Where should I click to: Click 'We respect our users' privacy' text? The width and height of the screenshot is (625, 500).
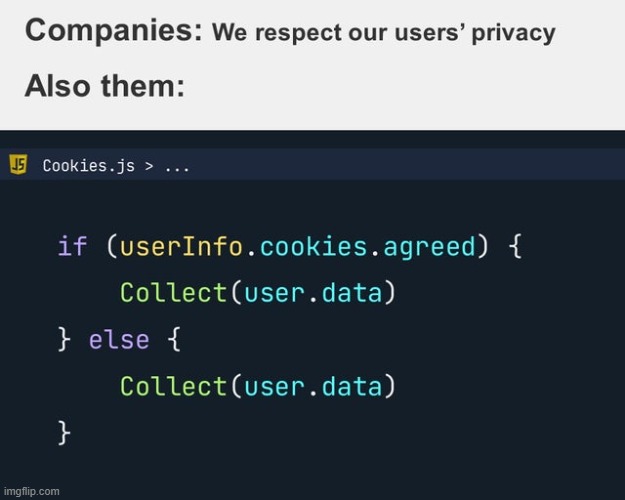384,32
